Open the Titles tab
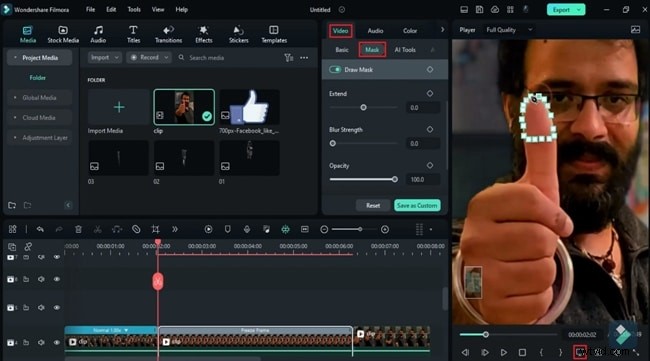This screenshot has height=361, width=650. pyautogui.click(x=133, y=34)
